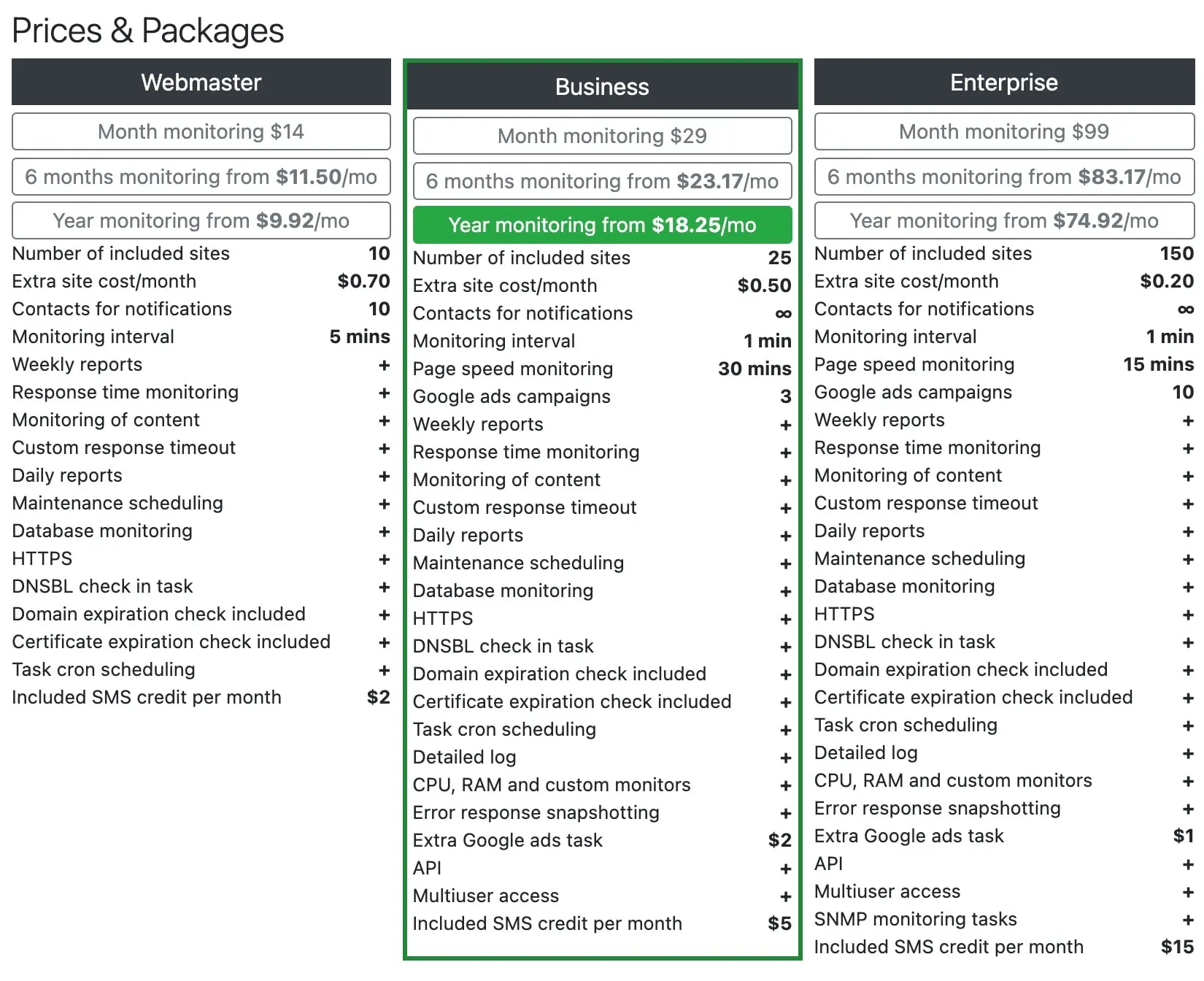Click the Business package header
This screenshot has height=981, width=1204.
click(x=602, y=86)
